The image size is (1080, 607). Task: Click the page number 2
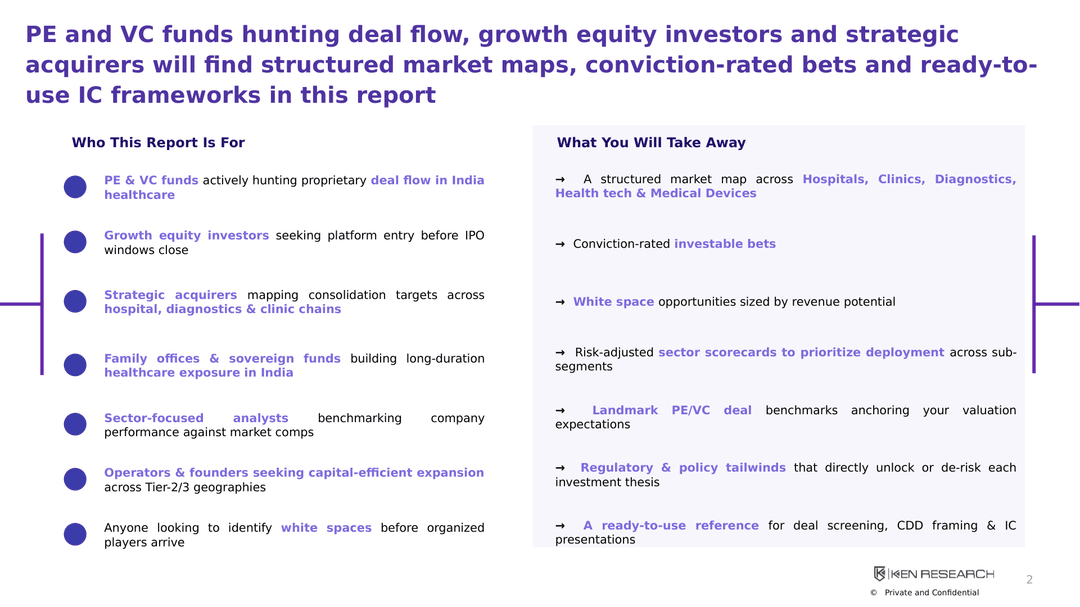point(1030,580)
